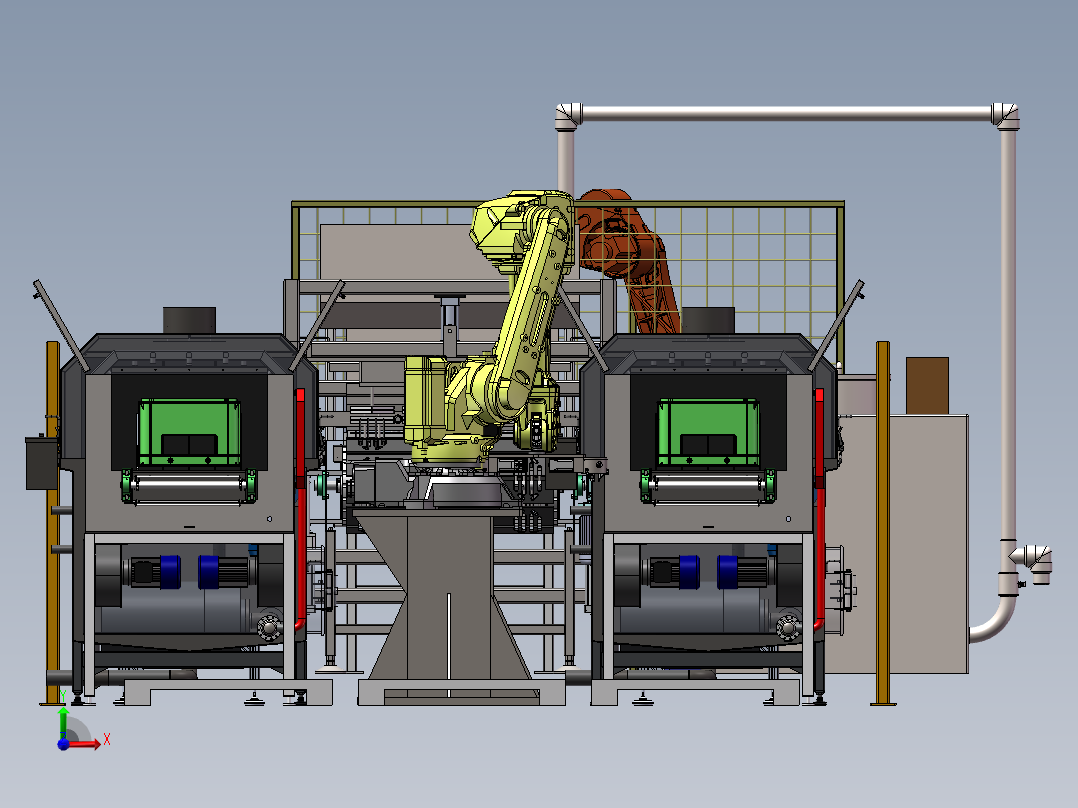Pick the central robot pedestal base
The height and width of the screenshot is (808, 1078).
450,605
